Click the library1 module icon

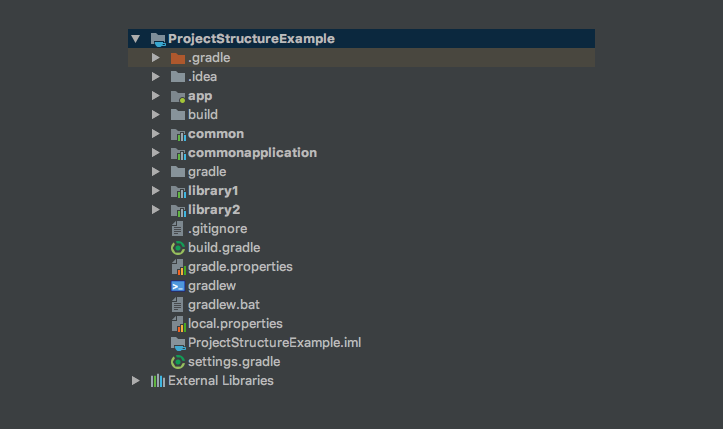point(178,191)
